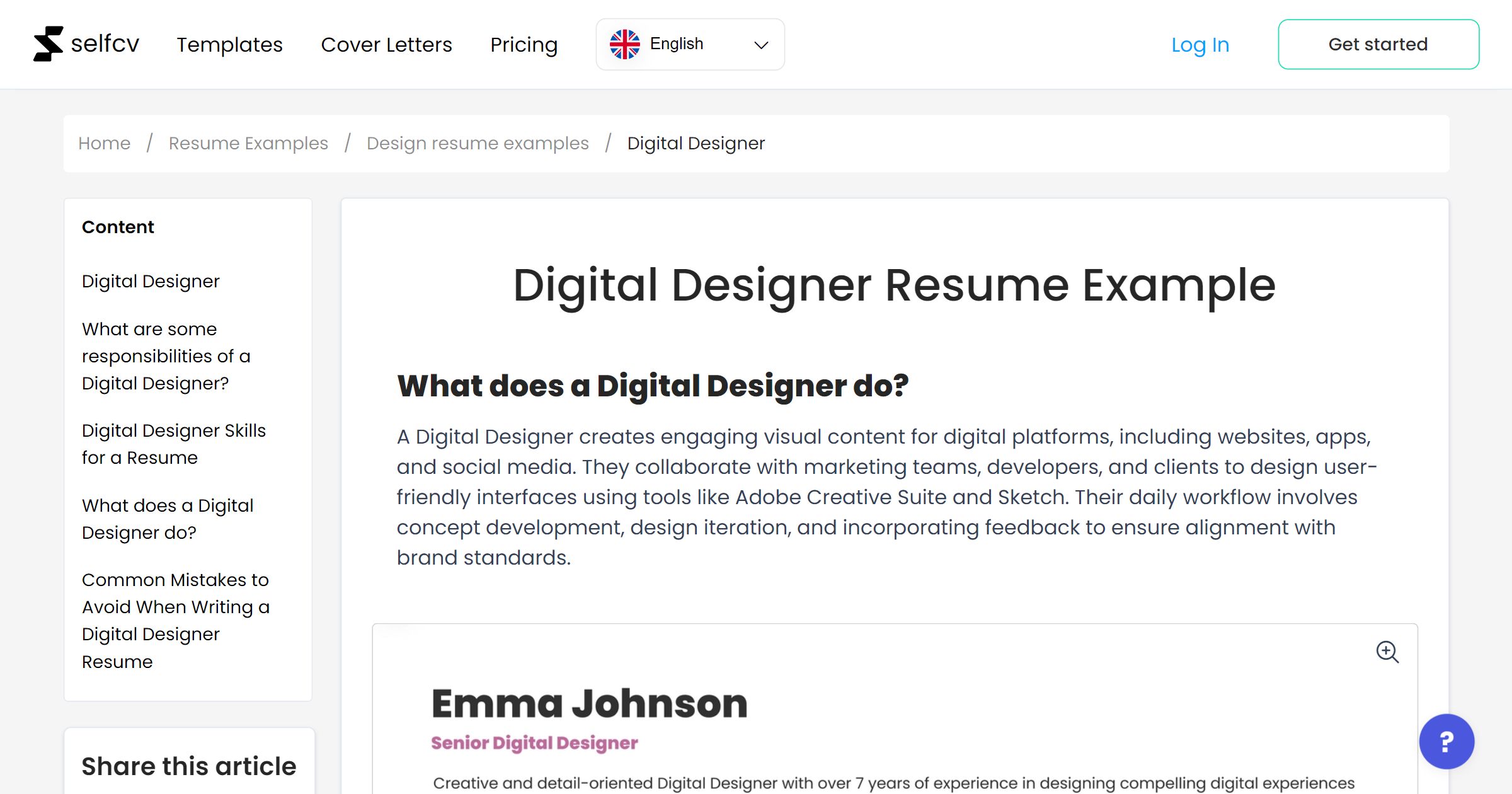Jump to Digital Designer Skills for a Resume
Image resolution: width=1512 pixels, height=794 pixels.
tap(174, 444)
